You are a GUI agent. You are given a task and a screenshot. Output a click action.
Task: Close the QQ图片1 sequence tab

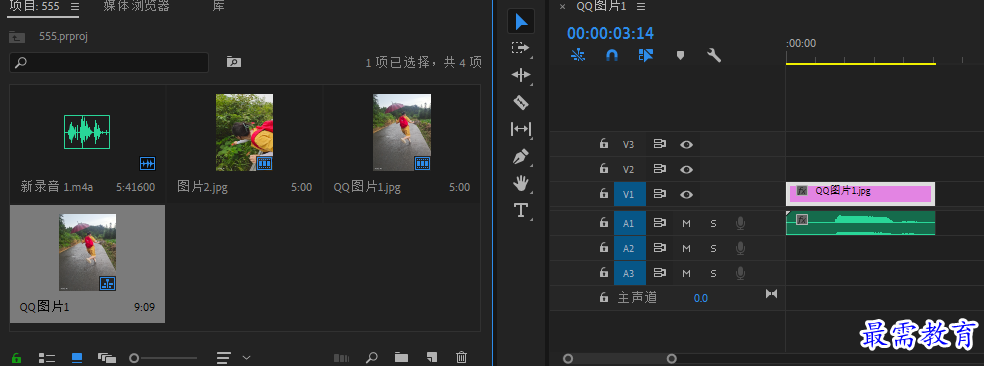(x=562, y=6)
